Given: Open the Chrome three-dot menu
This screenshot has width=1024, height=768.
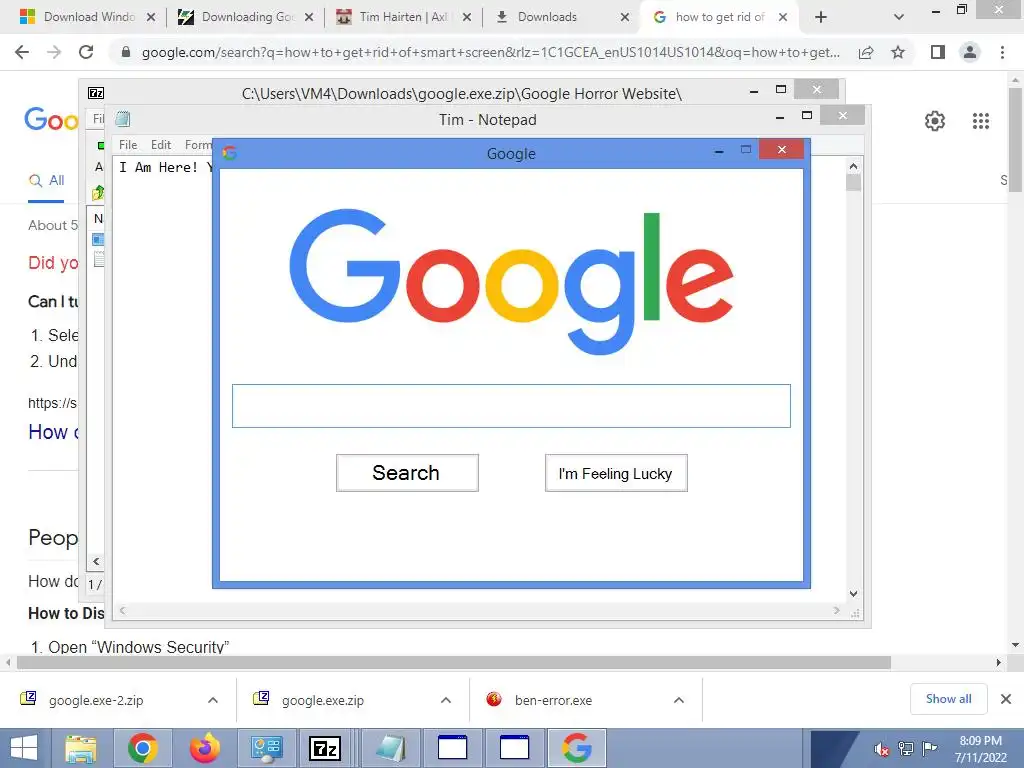Looking at the screenshot, I should (1002, 52).
